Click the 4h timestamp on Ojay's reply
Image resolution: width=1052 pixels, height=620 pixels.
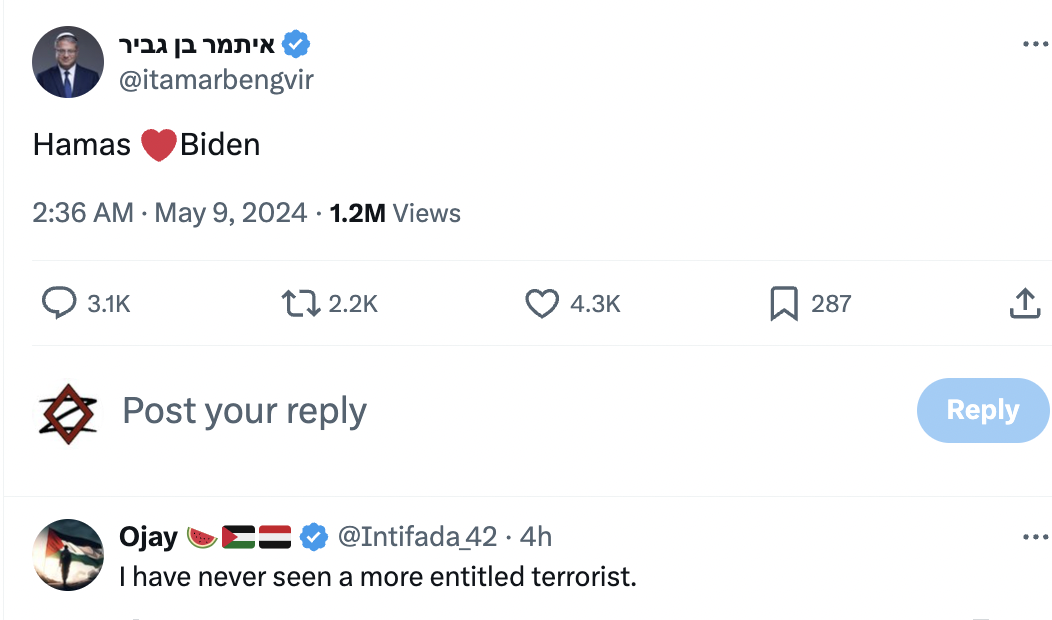click(x=536, y=537)
